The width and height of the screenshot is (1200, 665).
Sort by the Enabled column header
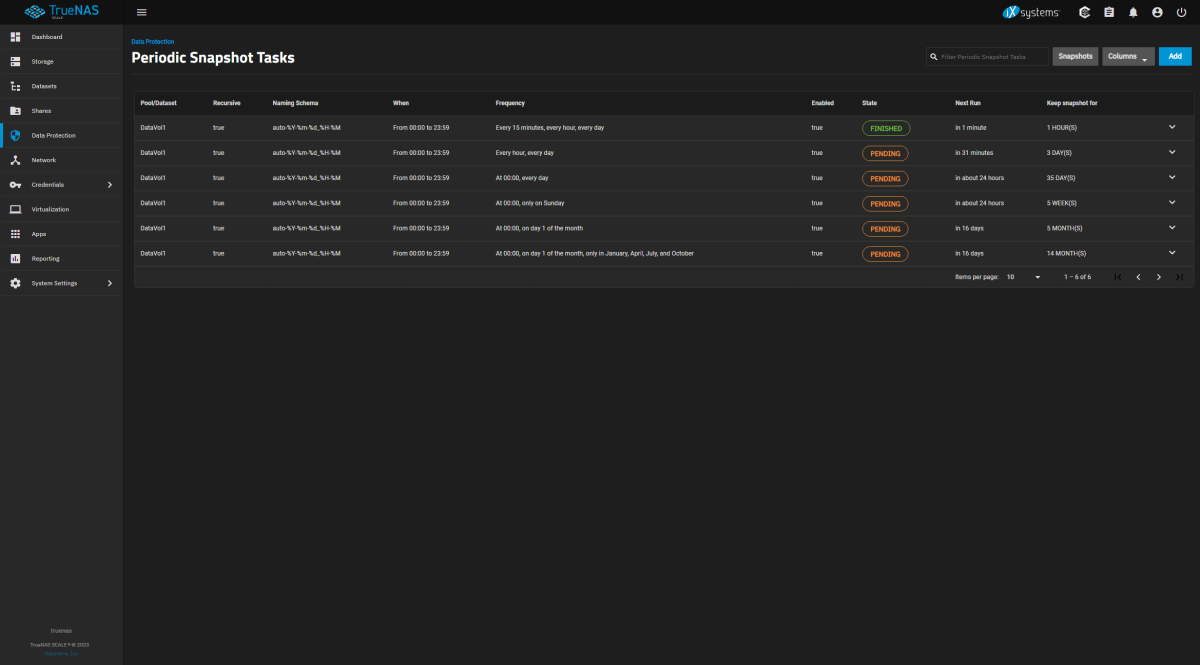pos(823,103)
